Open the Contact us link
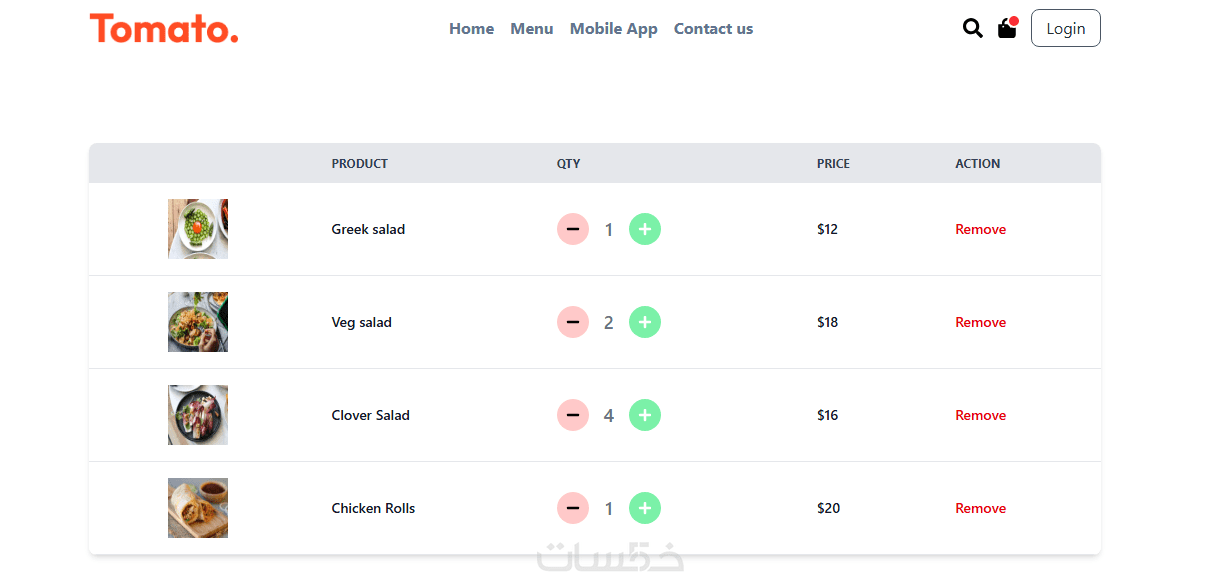 click(x=713, y=29)
